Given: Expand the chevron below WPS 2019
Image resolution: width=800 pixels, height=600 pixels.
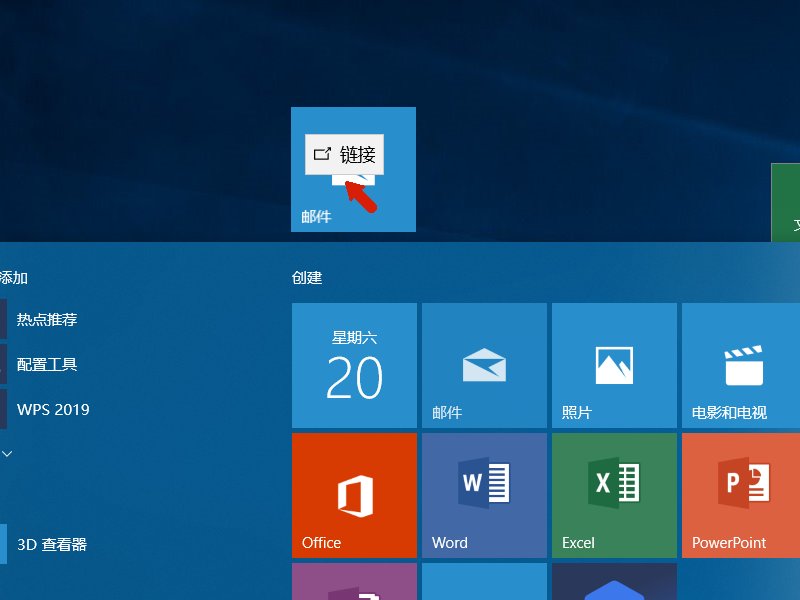Looking at the screenshot, I should 7,453.
